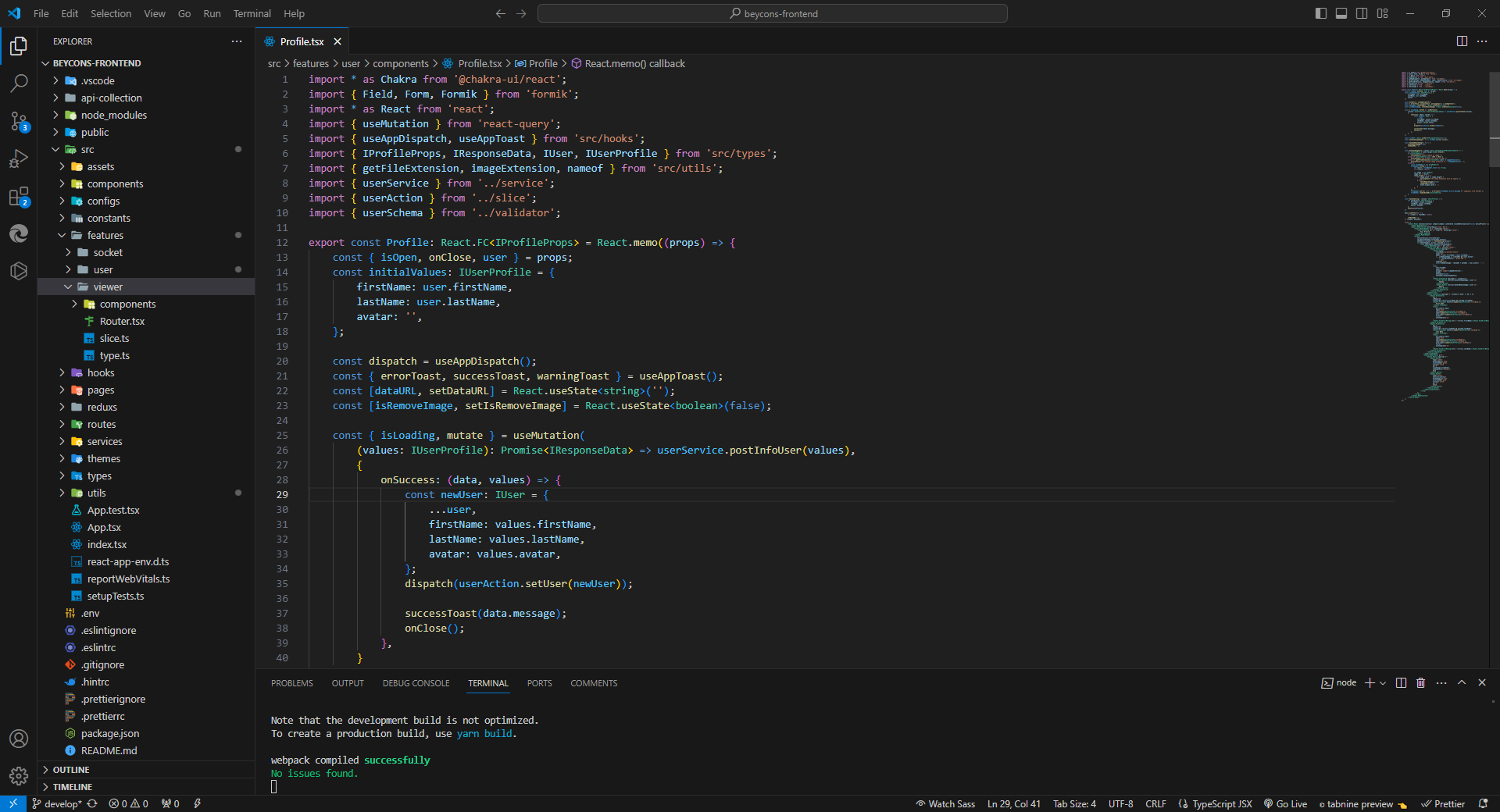Click Prettier formatter status
This screenshot has width=1500, height=812.
coord(1443,803)
